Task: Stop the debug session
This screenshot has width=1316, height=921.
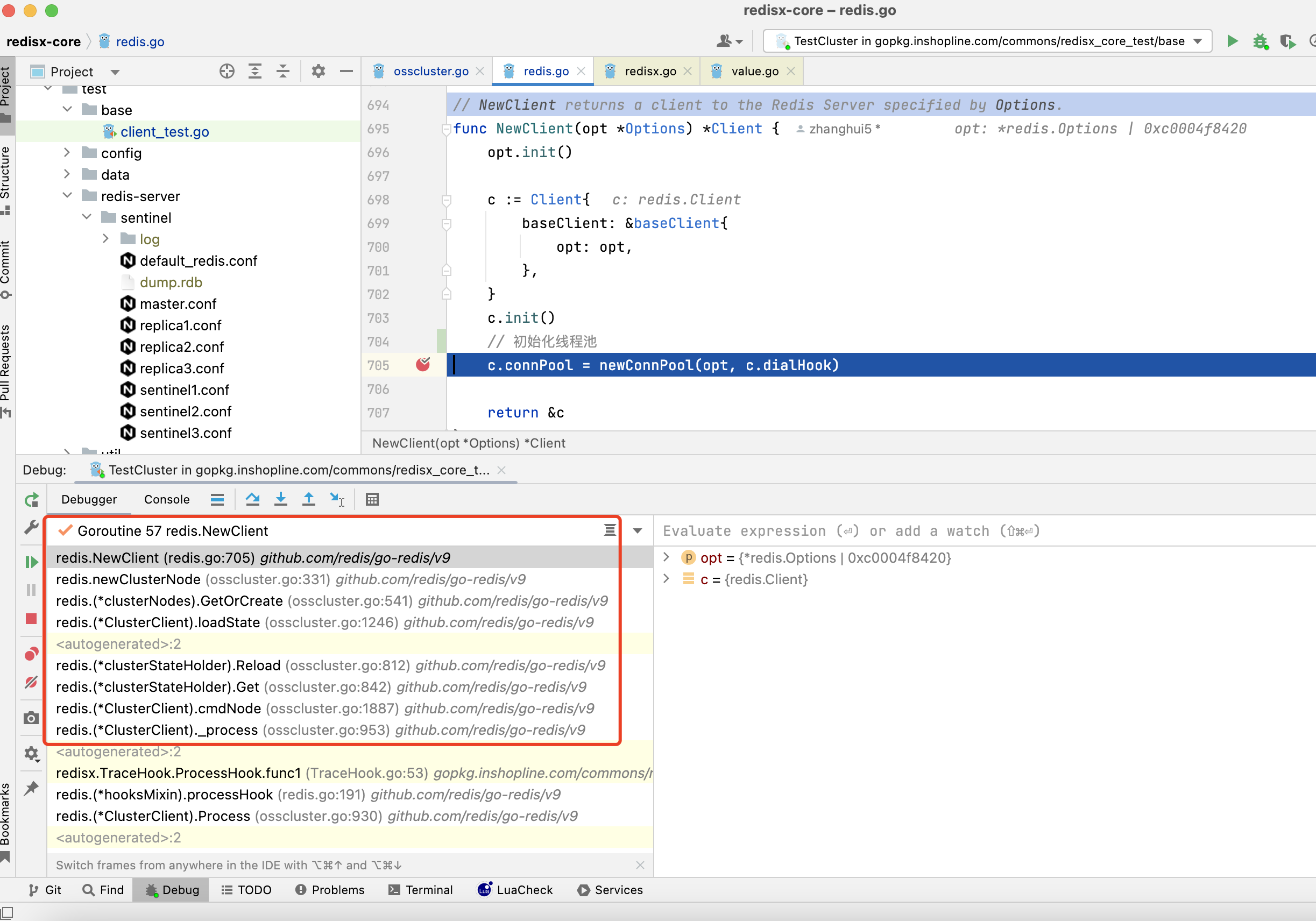Action: (32, 619)
